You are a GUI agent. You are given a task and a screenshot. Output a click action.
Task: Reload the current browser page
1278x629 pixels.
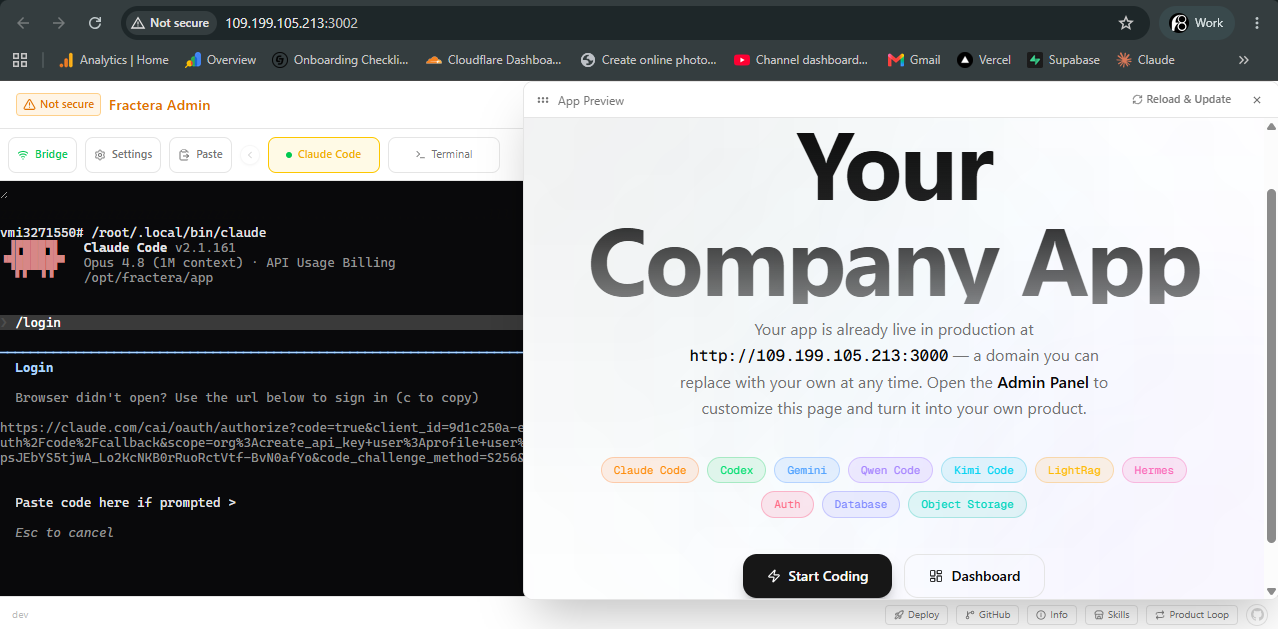pos(95,23)
